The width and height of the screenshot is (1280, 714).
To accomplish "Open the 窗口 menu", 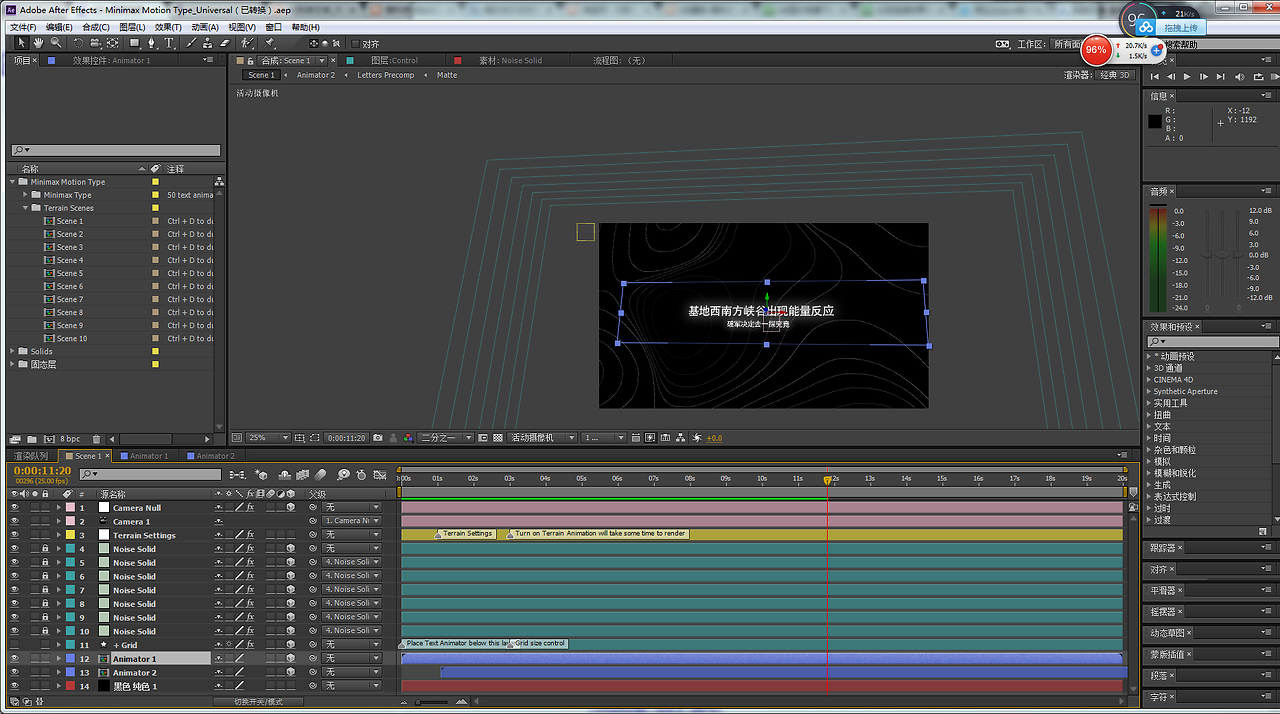I will coord(273,27).
